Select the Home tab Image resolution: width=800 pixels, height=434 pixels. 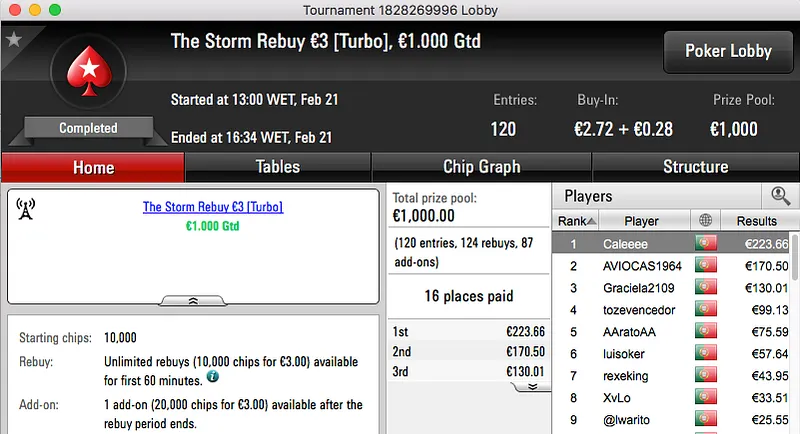pos(93,167)
